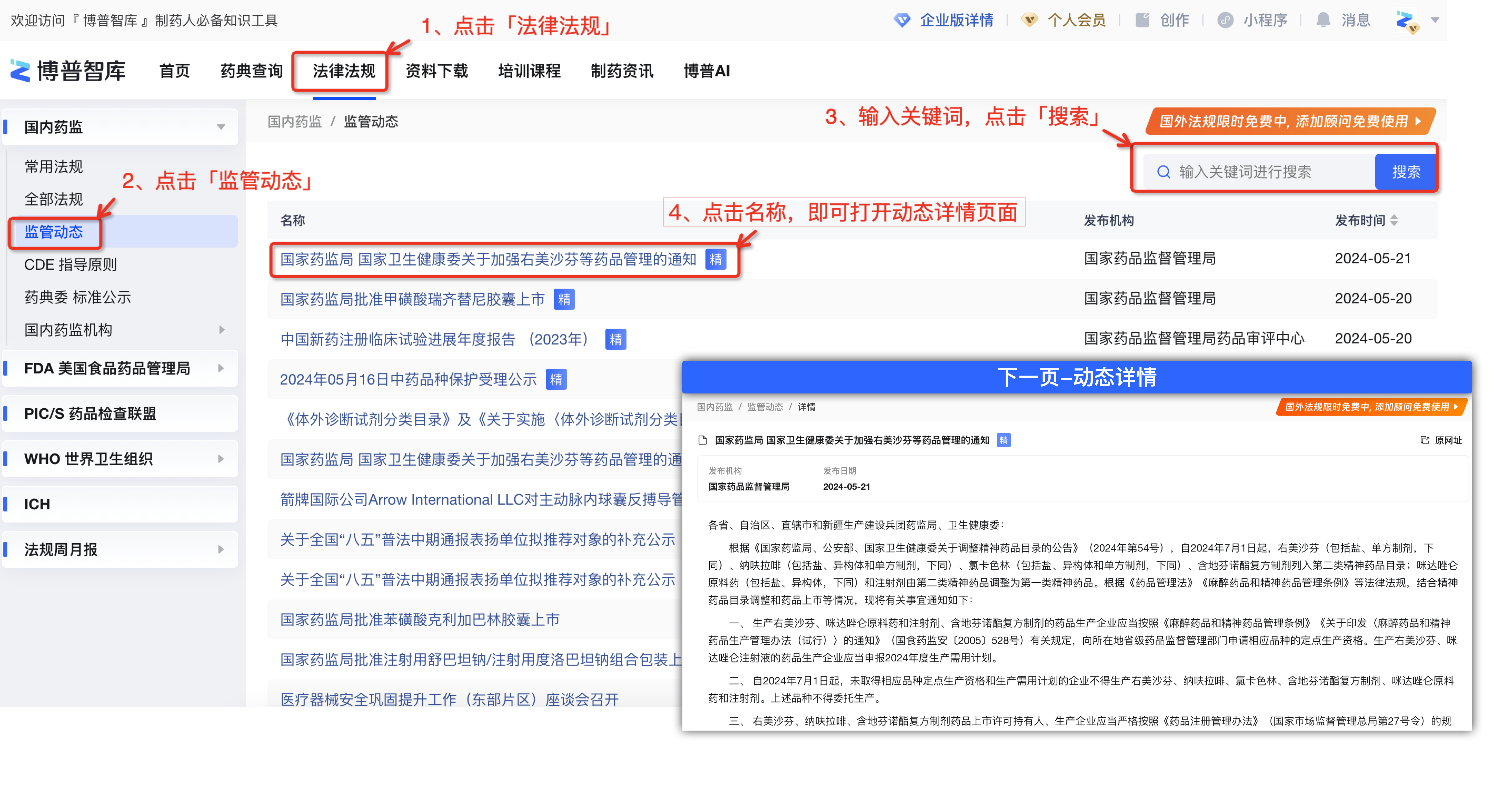Open 博普AI tab
The image size is (1512, 788).
pyautogui.click(x=707, y=71)
